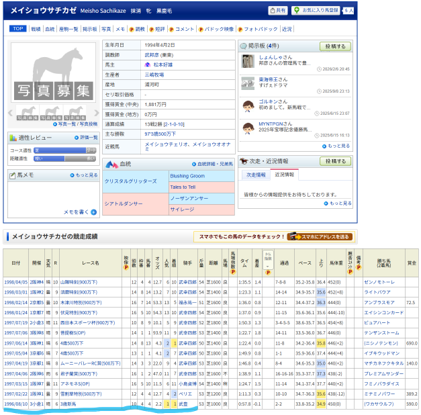Open the メモ tab

coord(120,29)
